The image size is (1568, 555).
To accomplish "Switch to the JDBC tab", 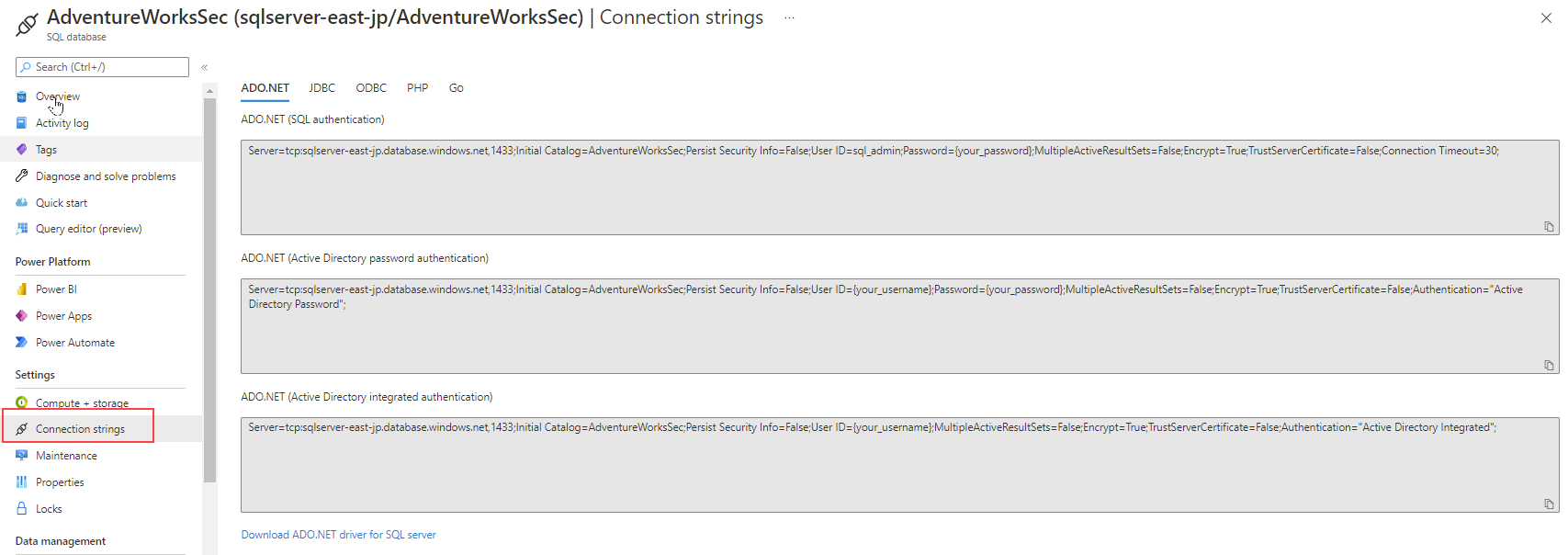I will (x=321, y=88).
